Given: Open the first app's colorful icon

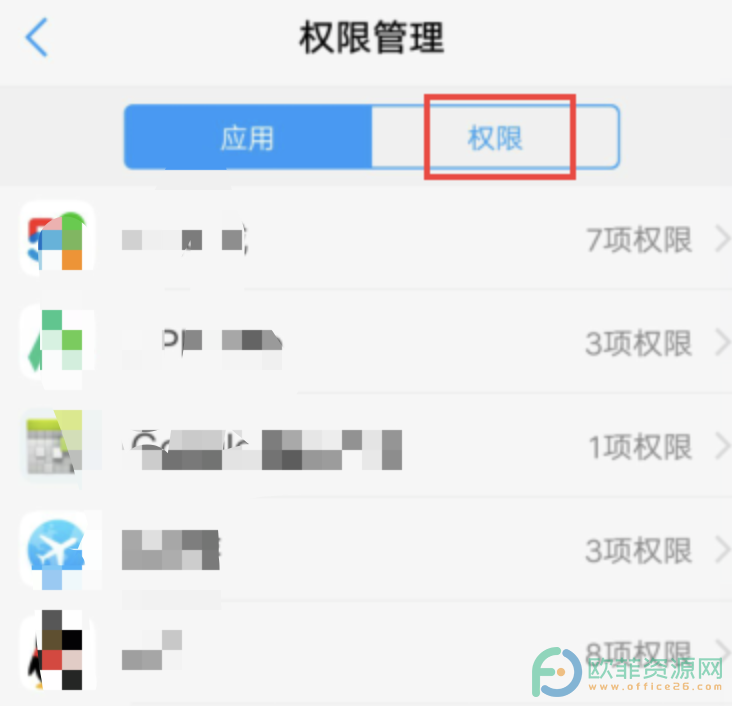Looking at the screenshot, I should [x=57, y=239].
